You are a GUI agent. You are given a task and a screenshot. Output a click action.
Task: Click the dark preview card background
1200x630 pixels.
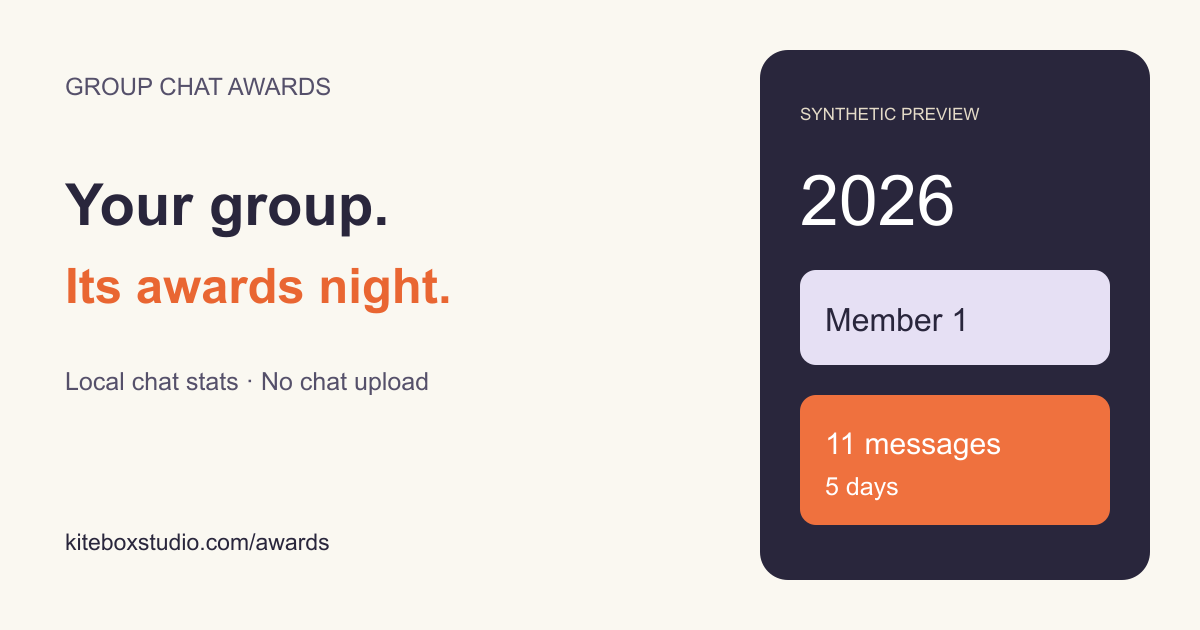(955, 555)
